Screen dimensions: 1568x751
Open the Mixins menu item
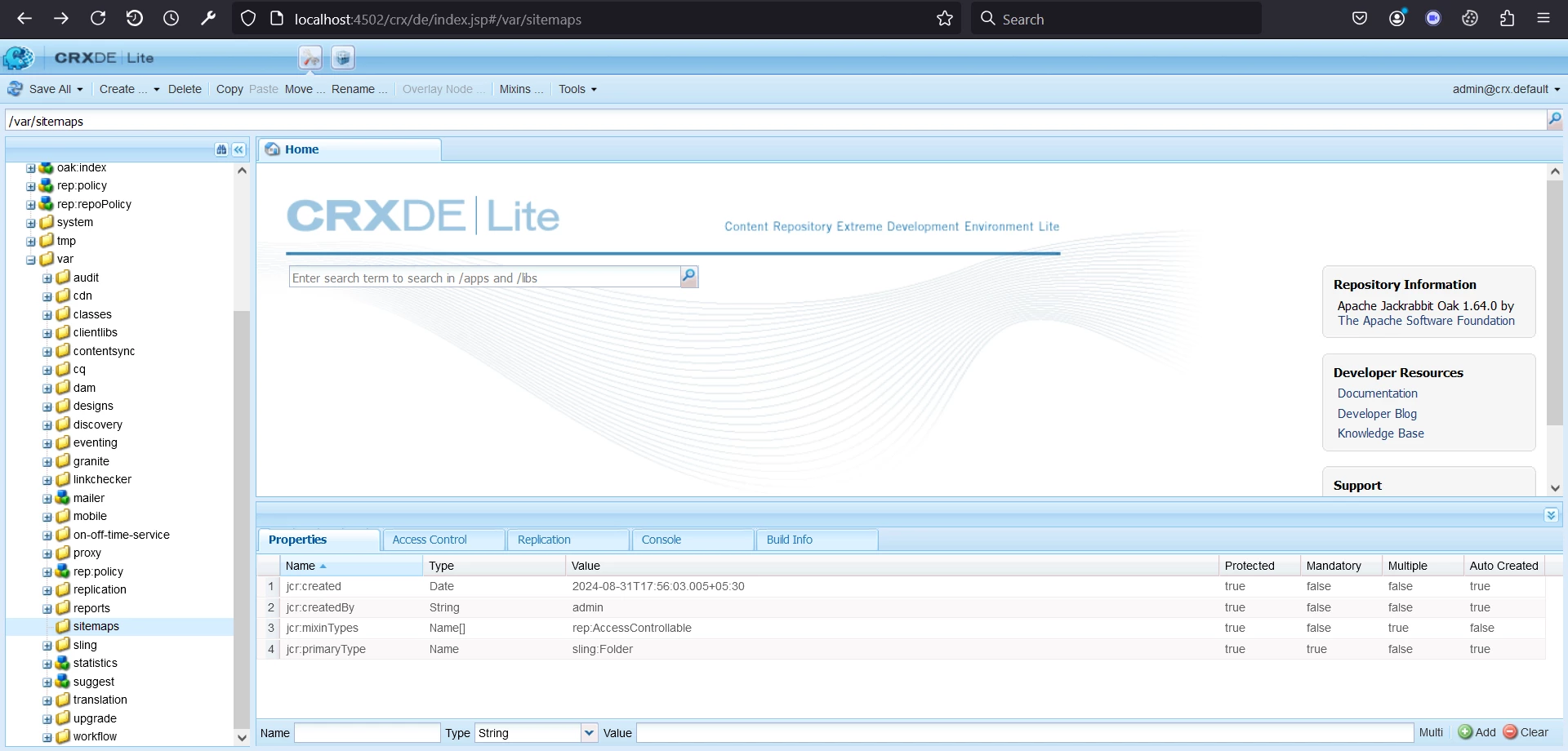(x=521, y=89)
